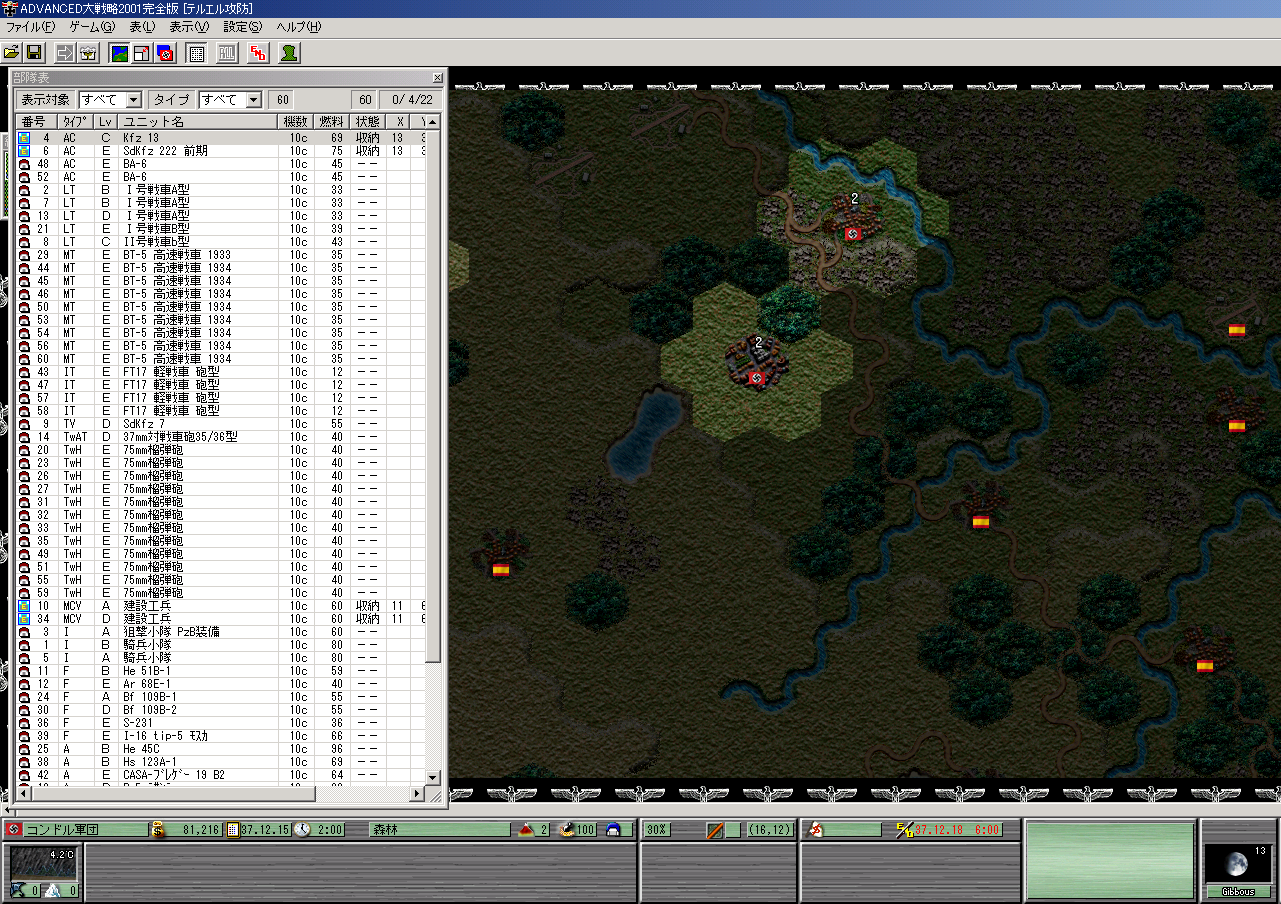1281x904 pixels.
Task: Click the white window toolbar icon with red corner
Action: 142,52
